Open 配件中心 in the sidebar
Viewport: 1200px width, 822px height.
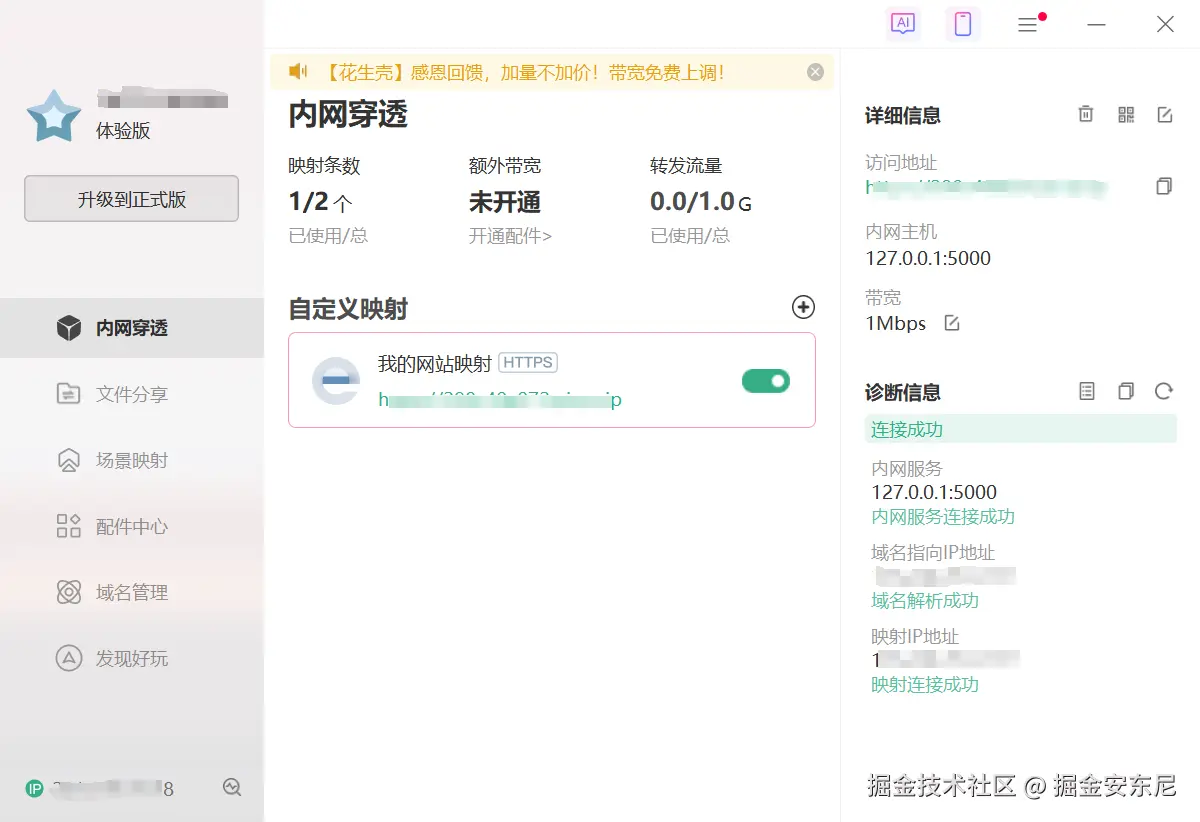132,526
